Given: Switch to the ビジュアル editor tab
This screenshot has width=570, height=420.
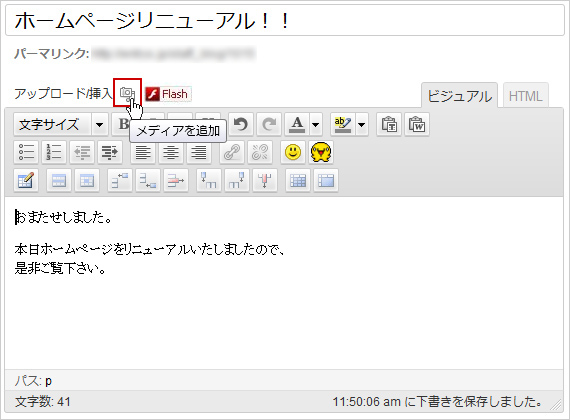Looking at the screenshot, I should coord(459,96).
